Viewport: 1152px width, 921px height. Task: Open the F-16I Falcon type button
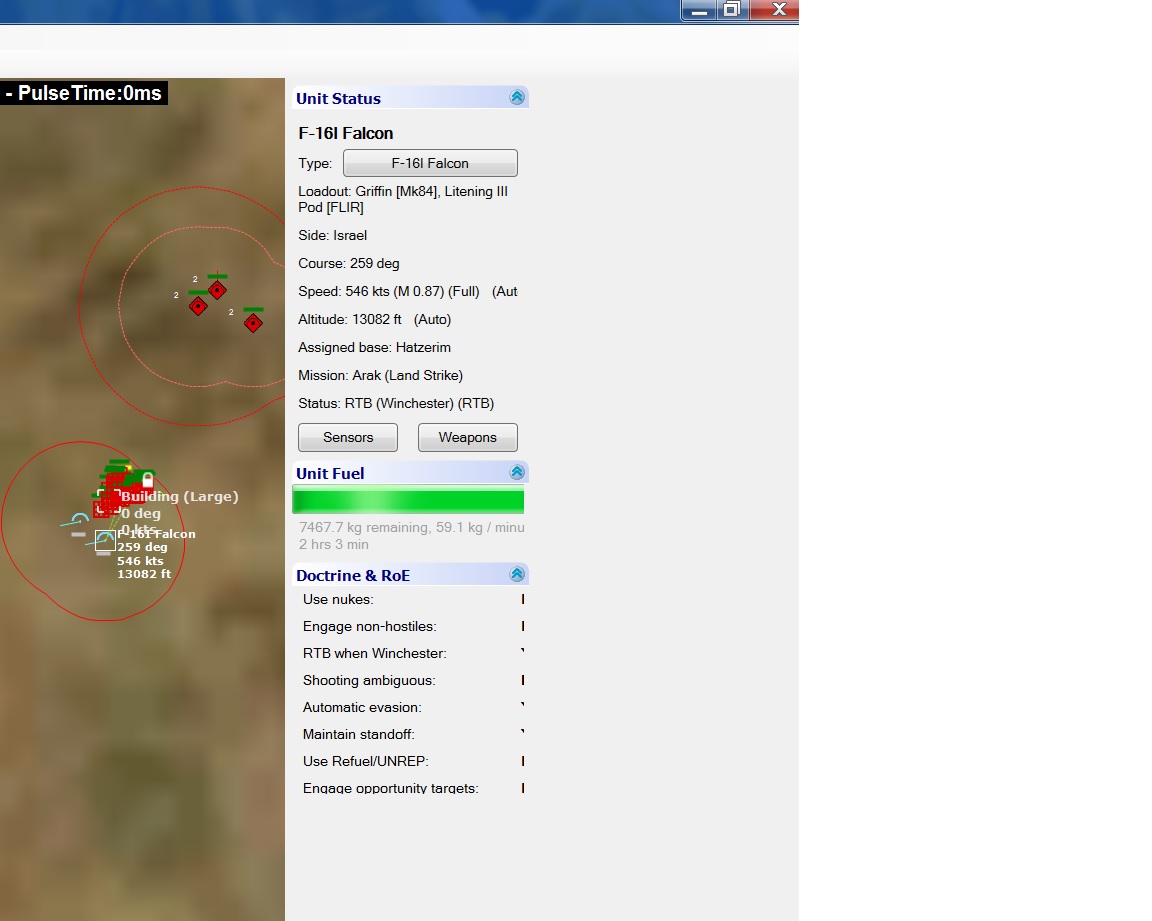tap(430, 163)
